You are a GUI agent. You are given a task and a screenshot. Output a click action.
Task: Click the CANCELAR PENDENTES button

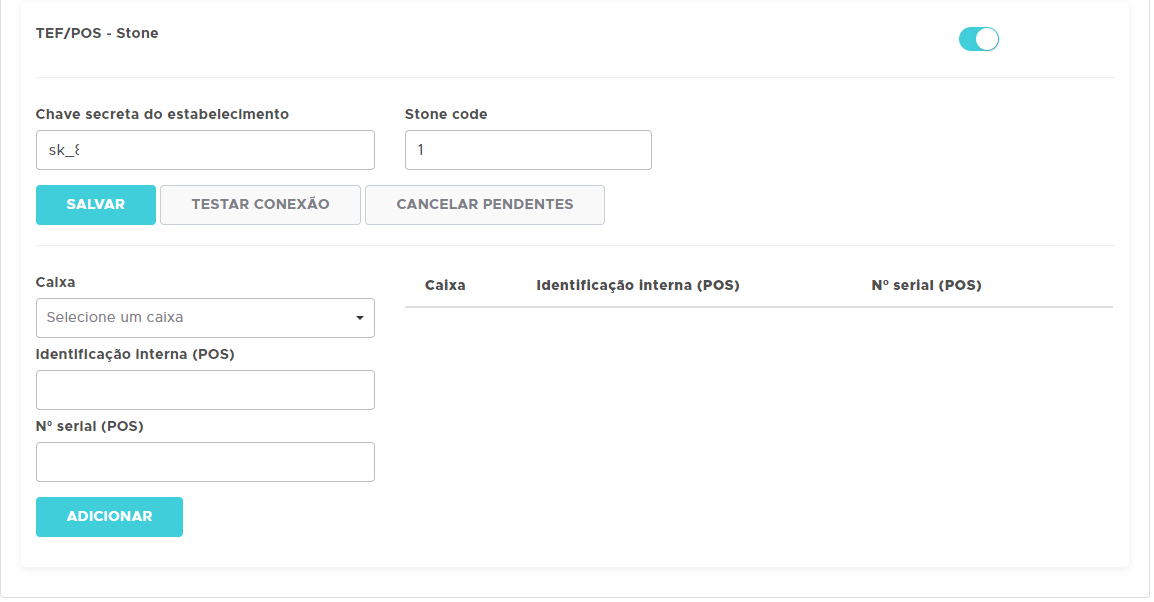[484, 204]
